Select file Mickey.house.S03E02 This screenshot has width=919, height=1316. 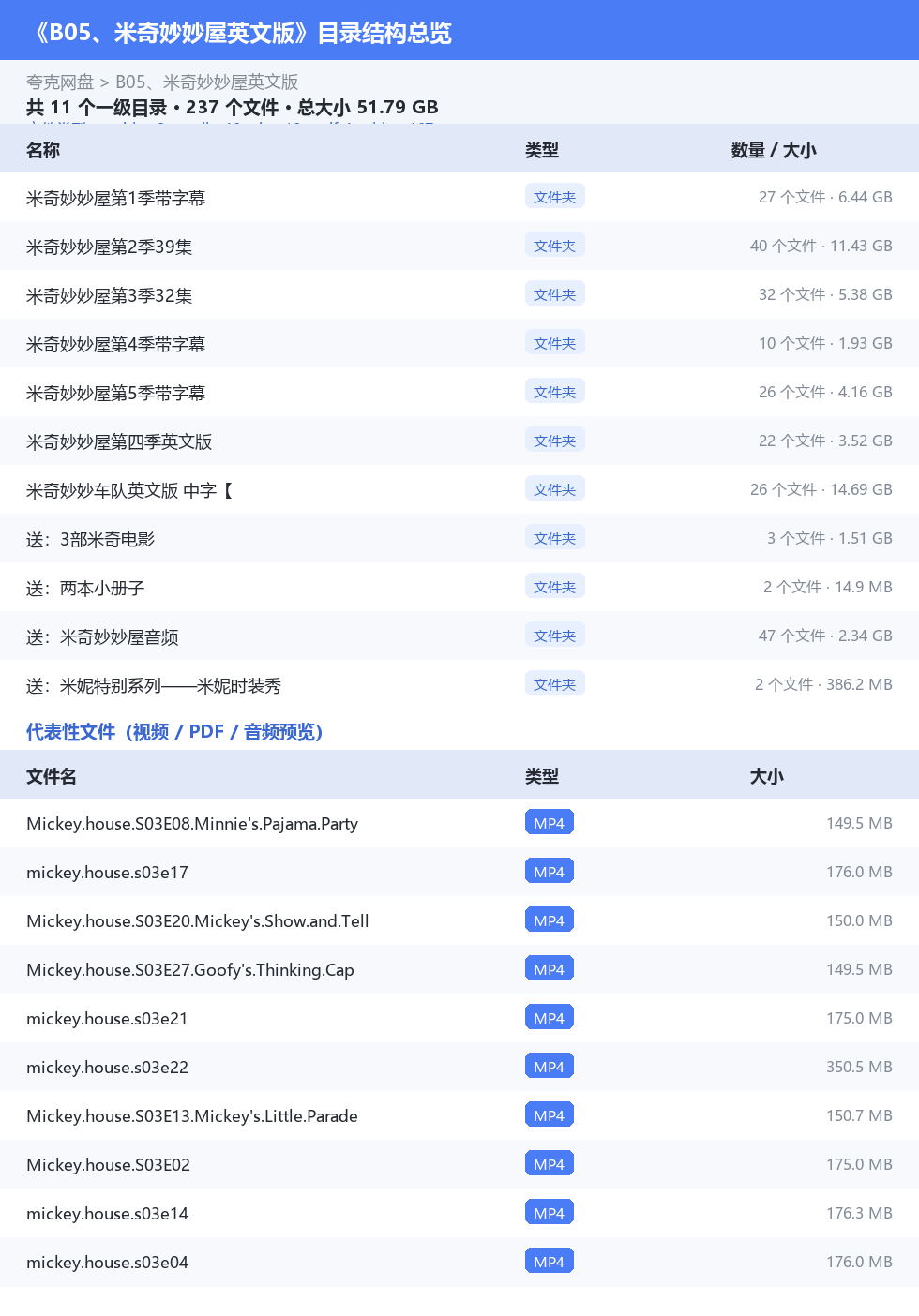tap(109, 1165)
